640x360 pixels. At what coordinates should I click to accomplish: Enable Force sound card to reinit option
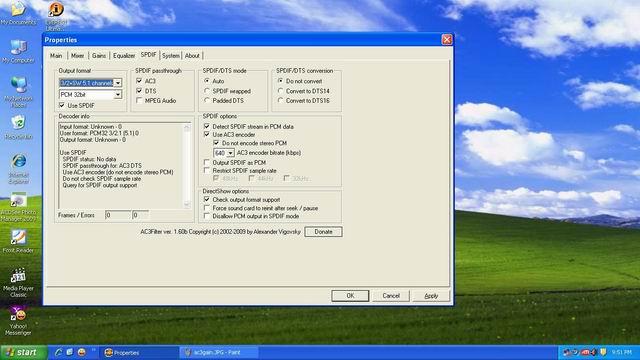207,208
